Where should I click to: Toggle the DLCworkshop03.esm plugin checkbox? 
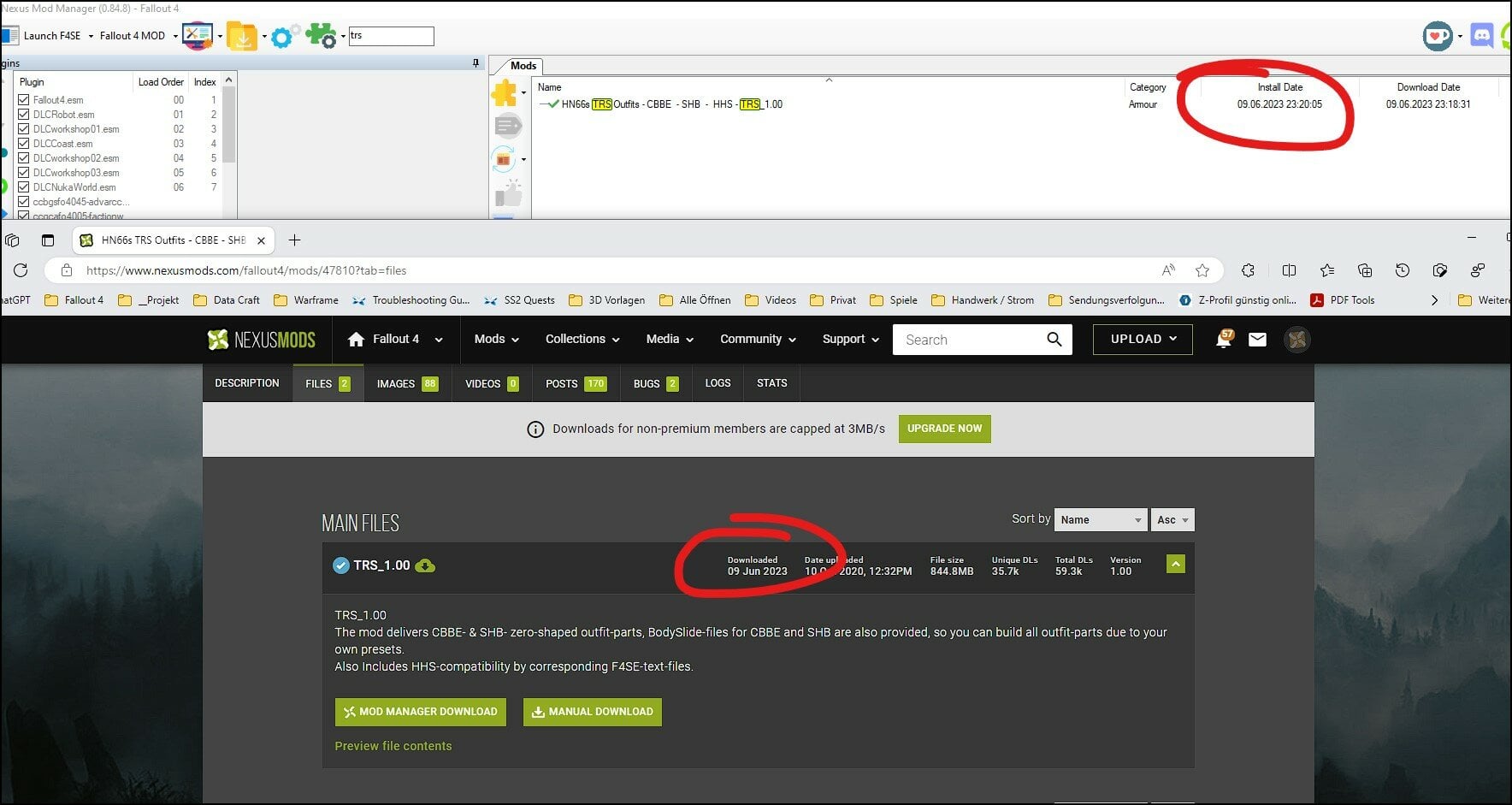pyautogui.click(x=24, y=173)
